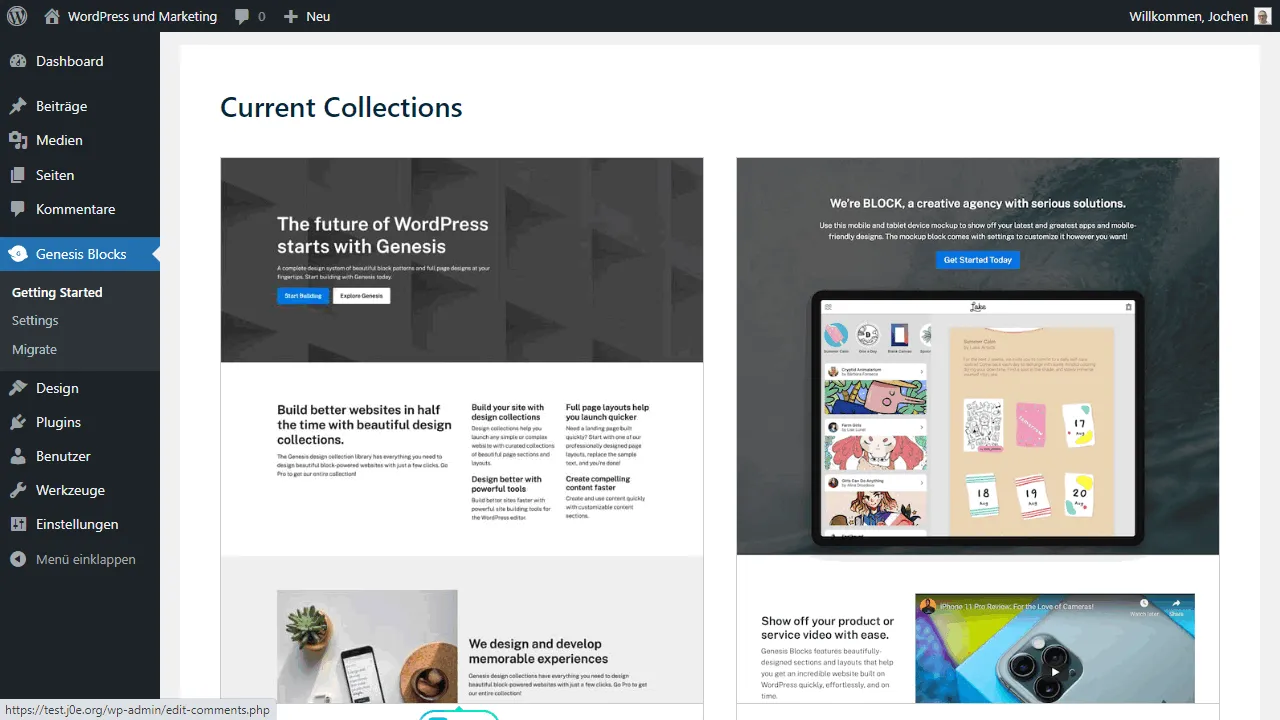Viewport: 1280px width, 720px height.
Task: Click the Werkzeuge wrench icon
Action: coord(18,490)
